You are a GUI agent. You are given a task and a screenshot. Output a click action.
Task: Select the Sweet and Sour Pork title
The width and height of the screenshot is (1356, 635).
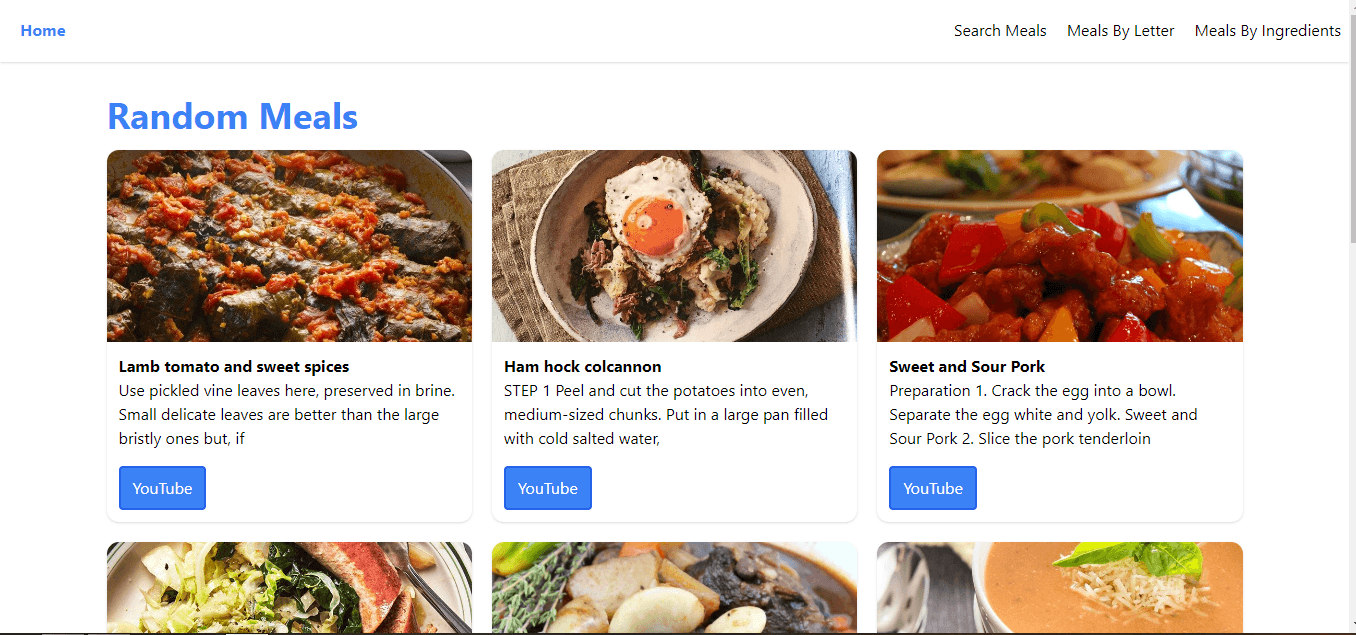tap(967, 367)
